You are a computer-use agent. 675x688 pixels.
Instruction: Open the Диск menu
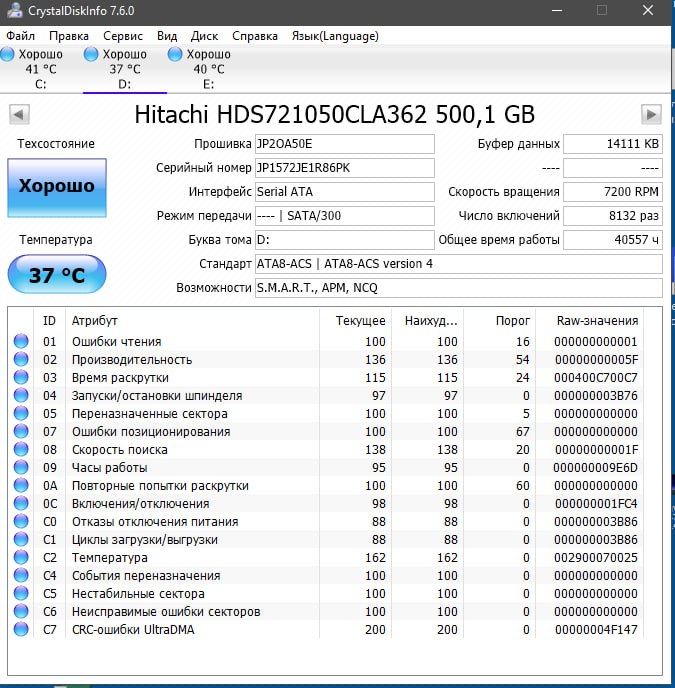click(204, 36)
